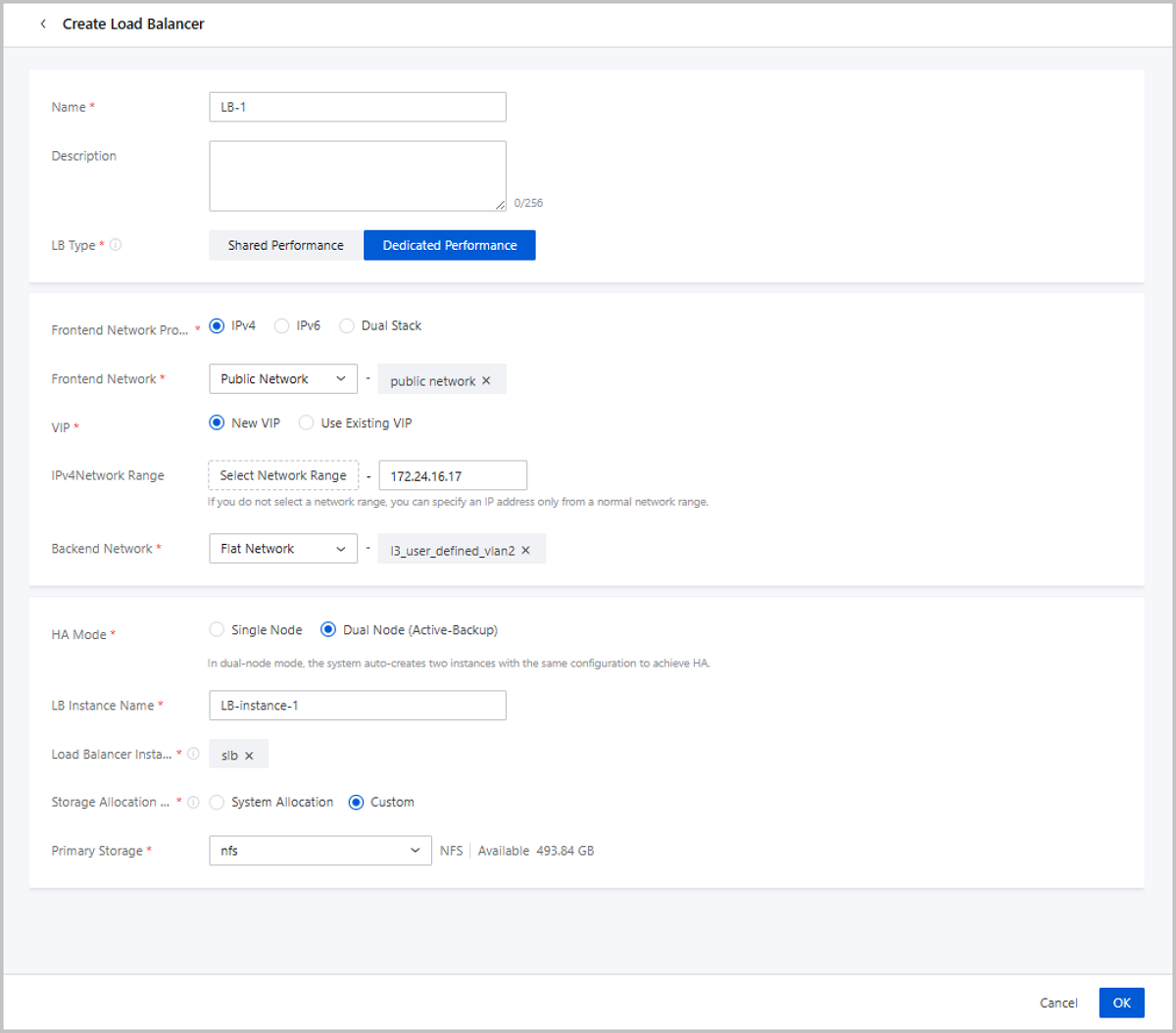
Task: Click the Select Network Range button
Action: tap(283, 475)
